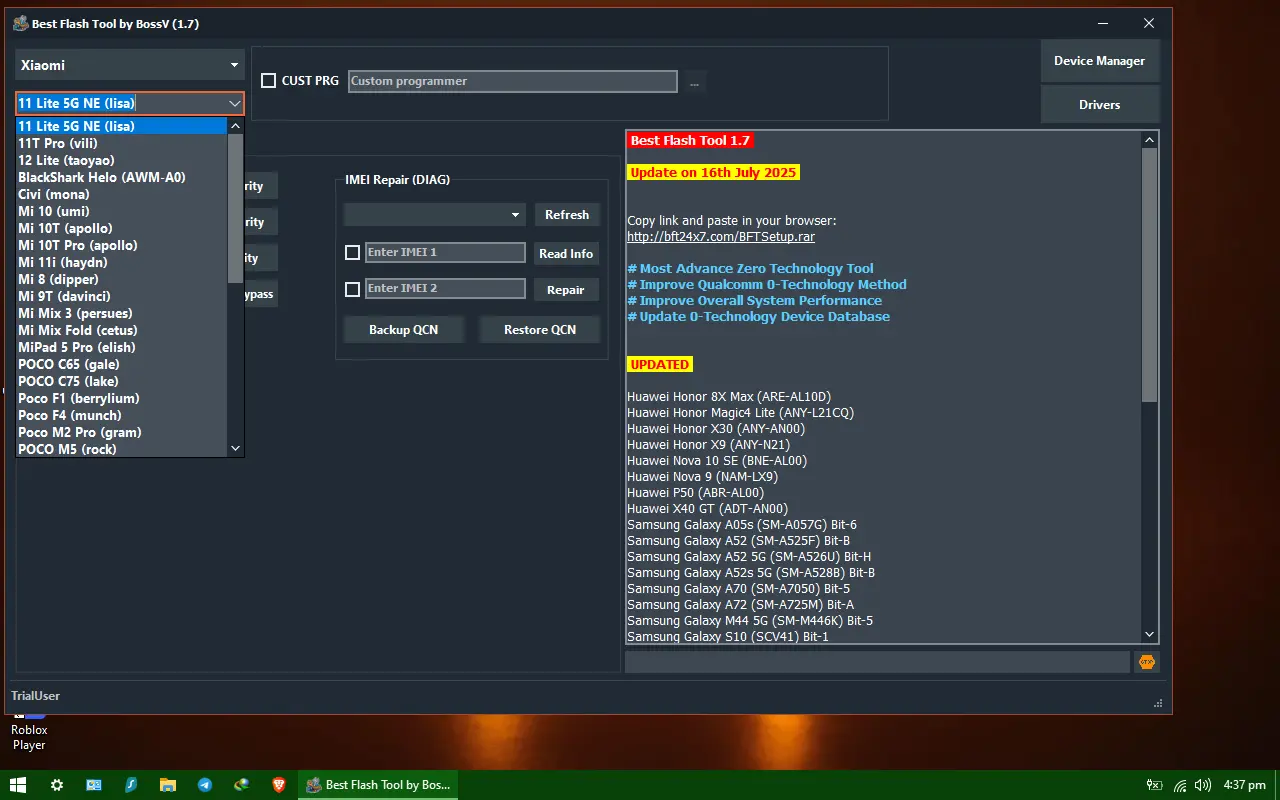Open the Windows Start menu
Viewport: 1280px width, 800px height.
click(x=18, y=785)
